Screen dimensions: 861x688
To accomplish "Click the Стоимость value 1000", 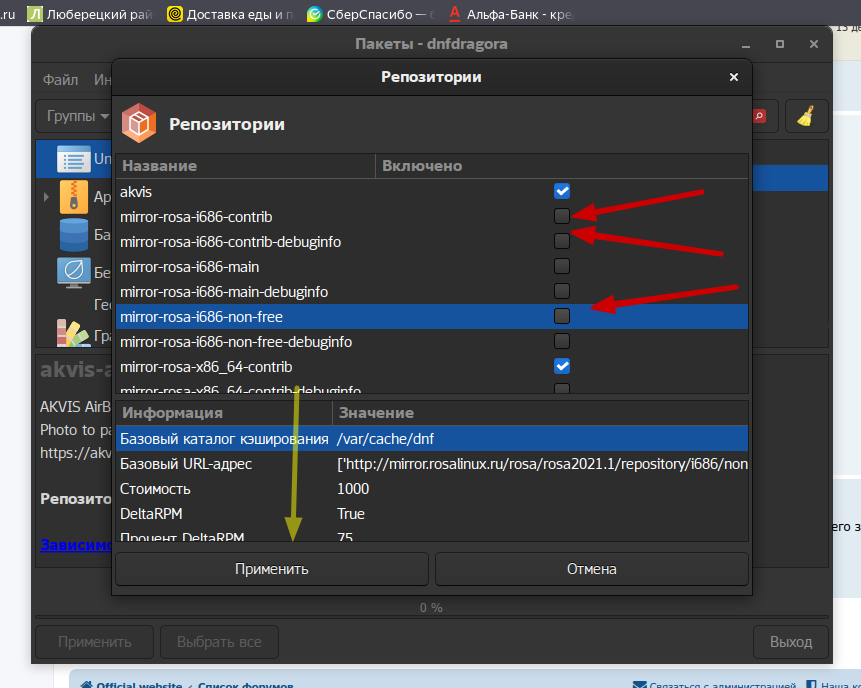I will (353, 489).
